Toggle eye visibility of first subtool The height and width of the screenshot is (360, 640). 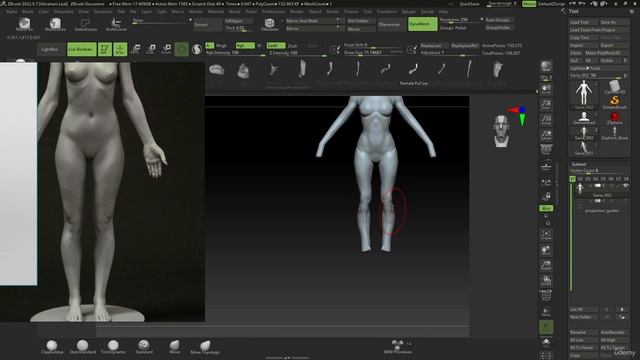pyautogui.click(x=625, y=186)
